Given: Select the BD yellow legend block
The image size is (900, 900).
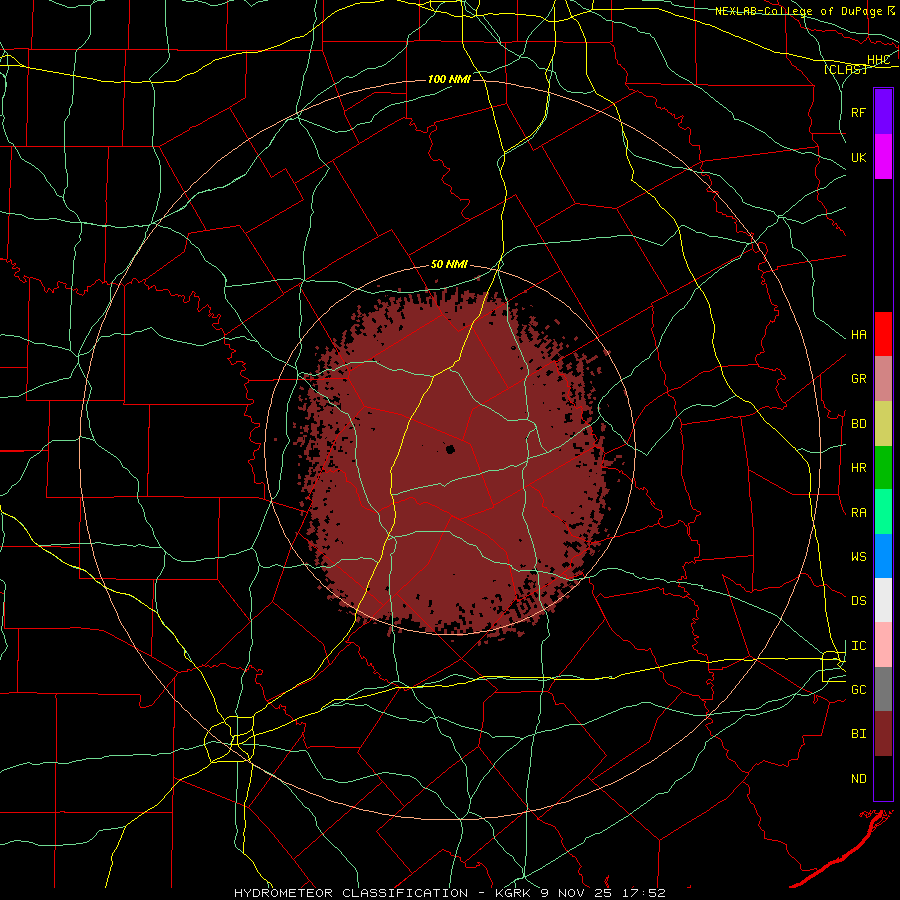Looking at the screenshot, I should 883,424.
